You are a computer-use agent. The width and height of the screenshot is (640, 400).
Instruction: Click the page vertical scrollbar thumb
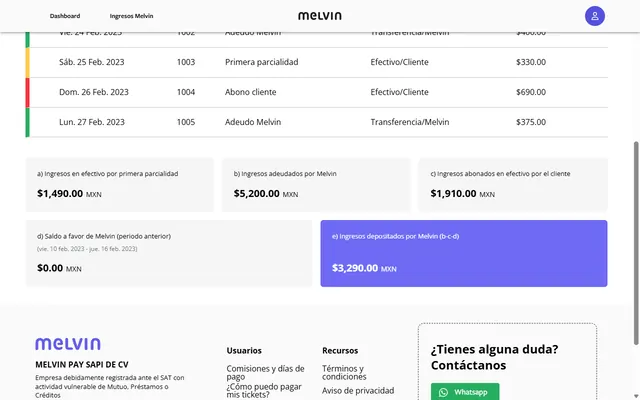[x=636, y=243]
